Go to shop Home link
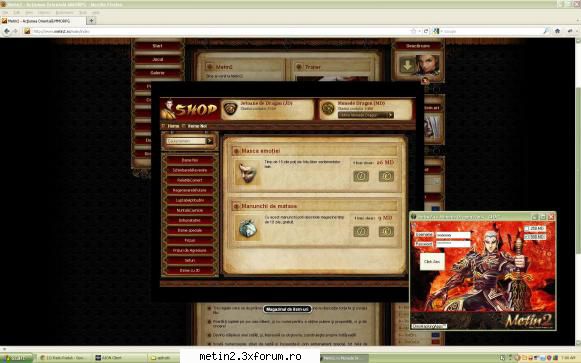Screen dimensions: 581x363 pos(173,126)
